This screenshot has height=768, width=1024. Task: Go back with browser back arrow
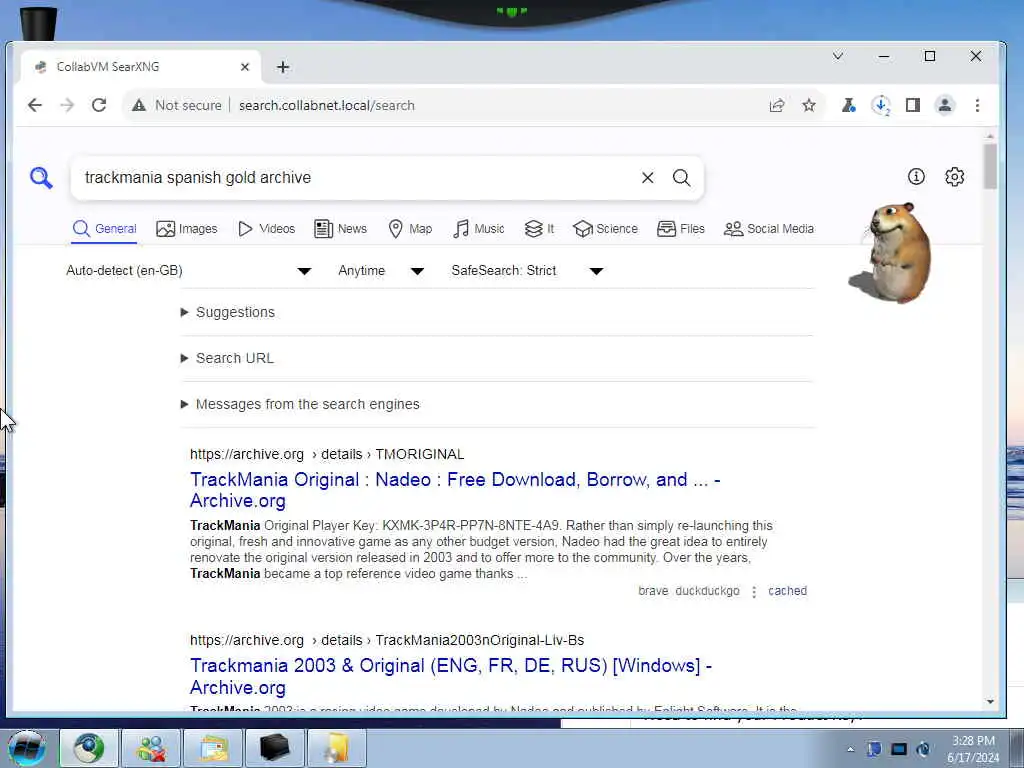coord(35,105)
